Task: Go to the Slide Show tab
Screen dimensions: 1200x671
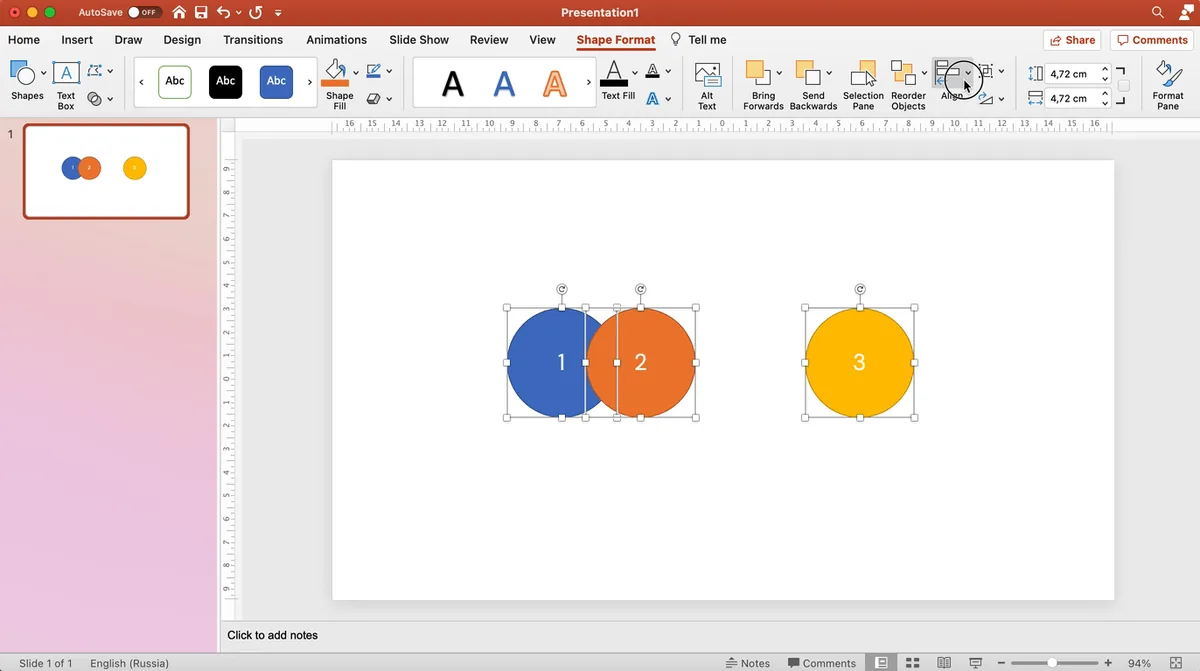Action: tap(419, 40)
